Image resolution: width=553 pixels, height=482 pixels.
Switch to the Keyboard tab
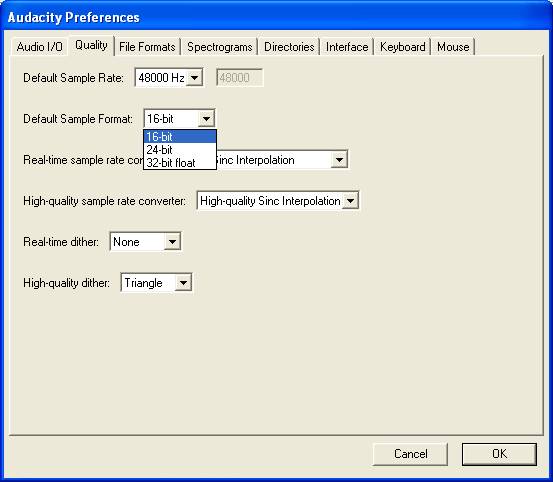click(402, 47)
